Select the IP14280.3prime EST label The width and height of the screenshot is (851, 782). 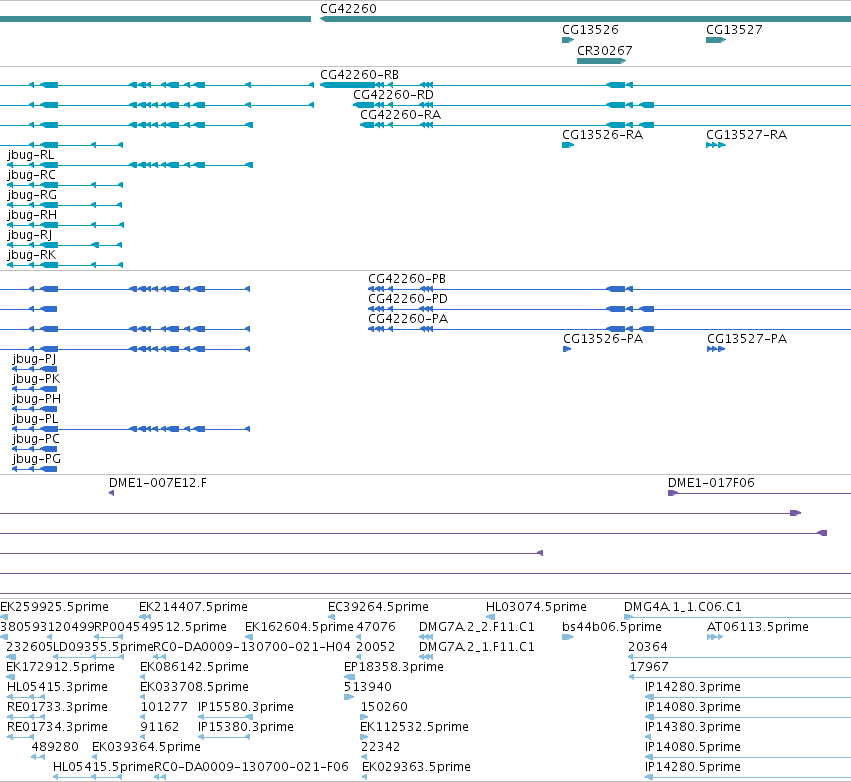(x=693, y=687)
